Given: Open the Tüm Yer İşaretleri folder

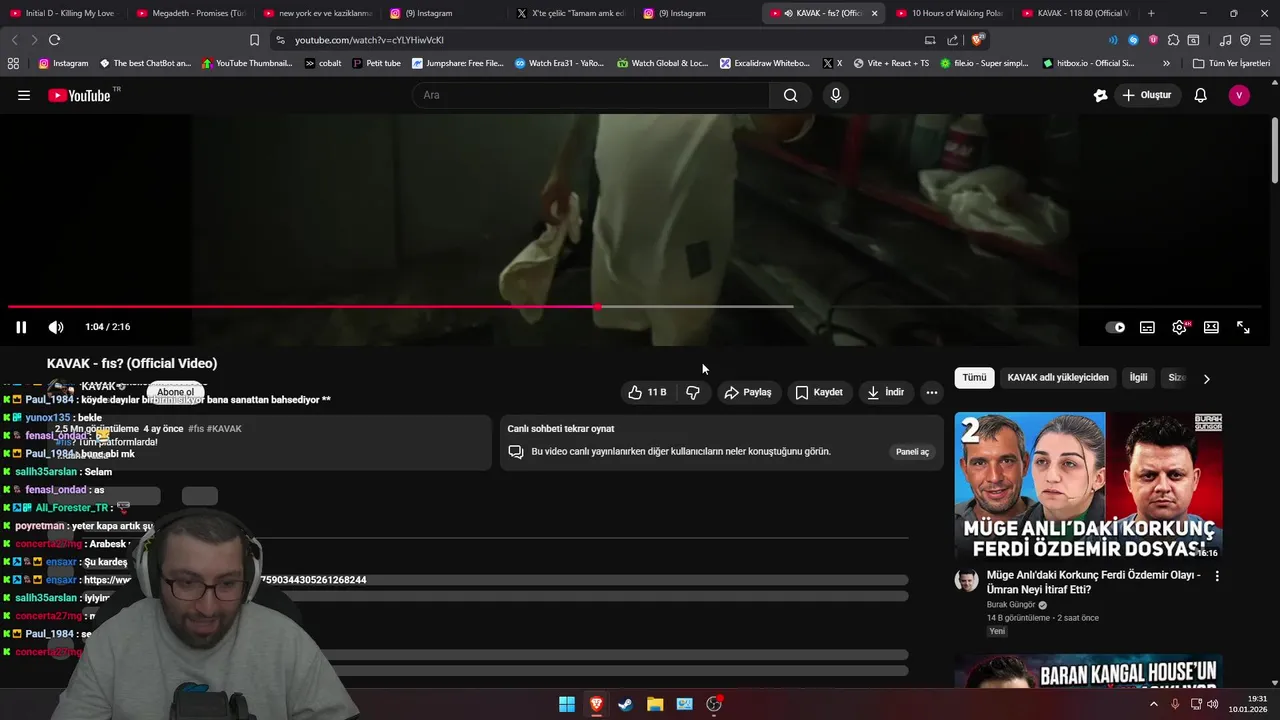Looking at the screenshot, I should 1231,63.
